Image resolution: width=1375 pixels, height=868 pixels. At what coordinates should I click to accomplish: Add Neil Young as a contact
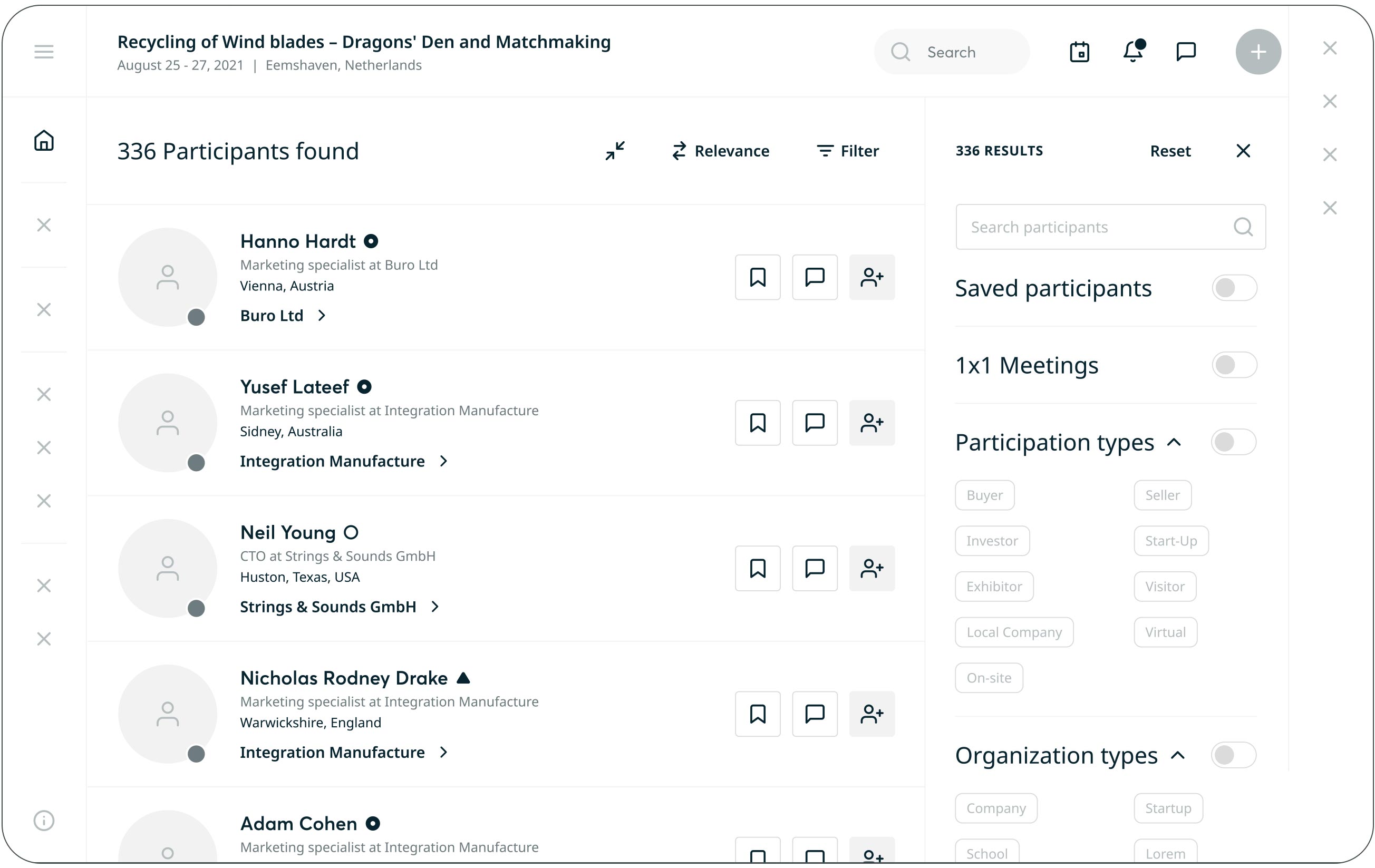872,569
